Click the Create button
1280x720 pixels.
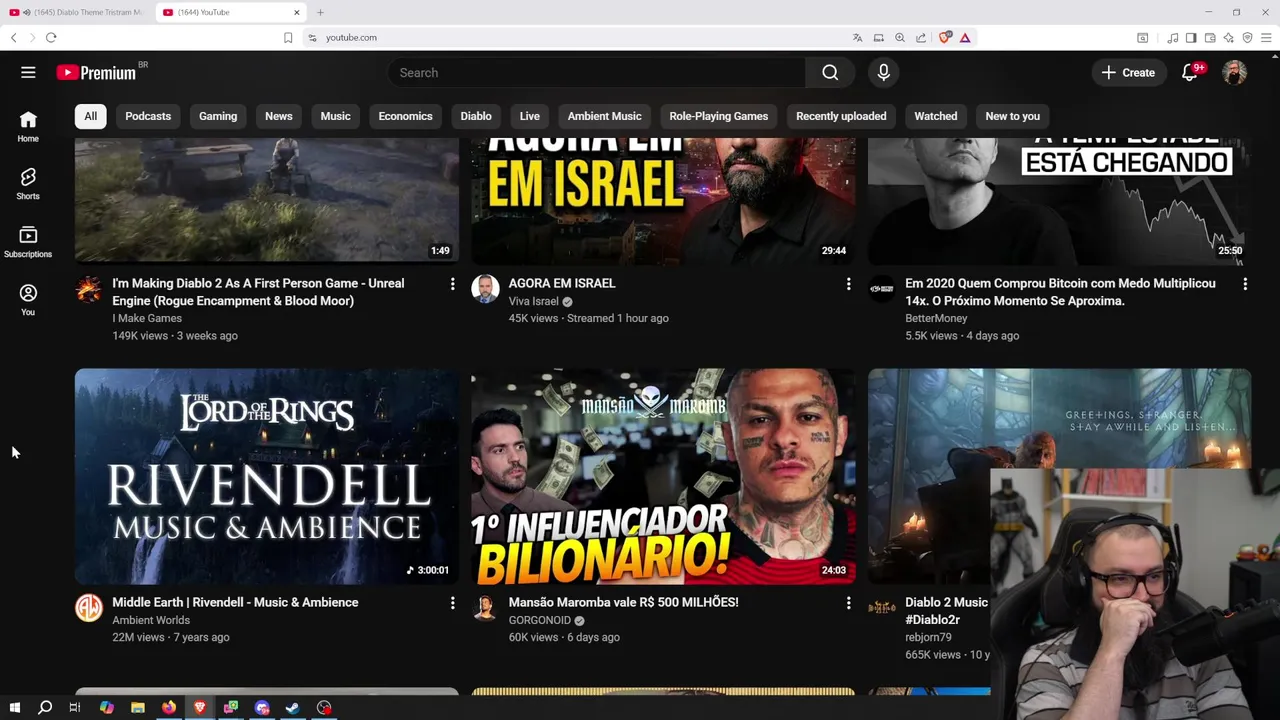(1128, 72)
